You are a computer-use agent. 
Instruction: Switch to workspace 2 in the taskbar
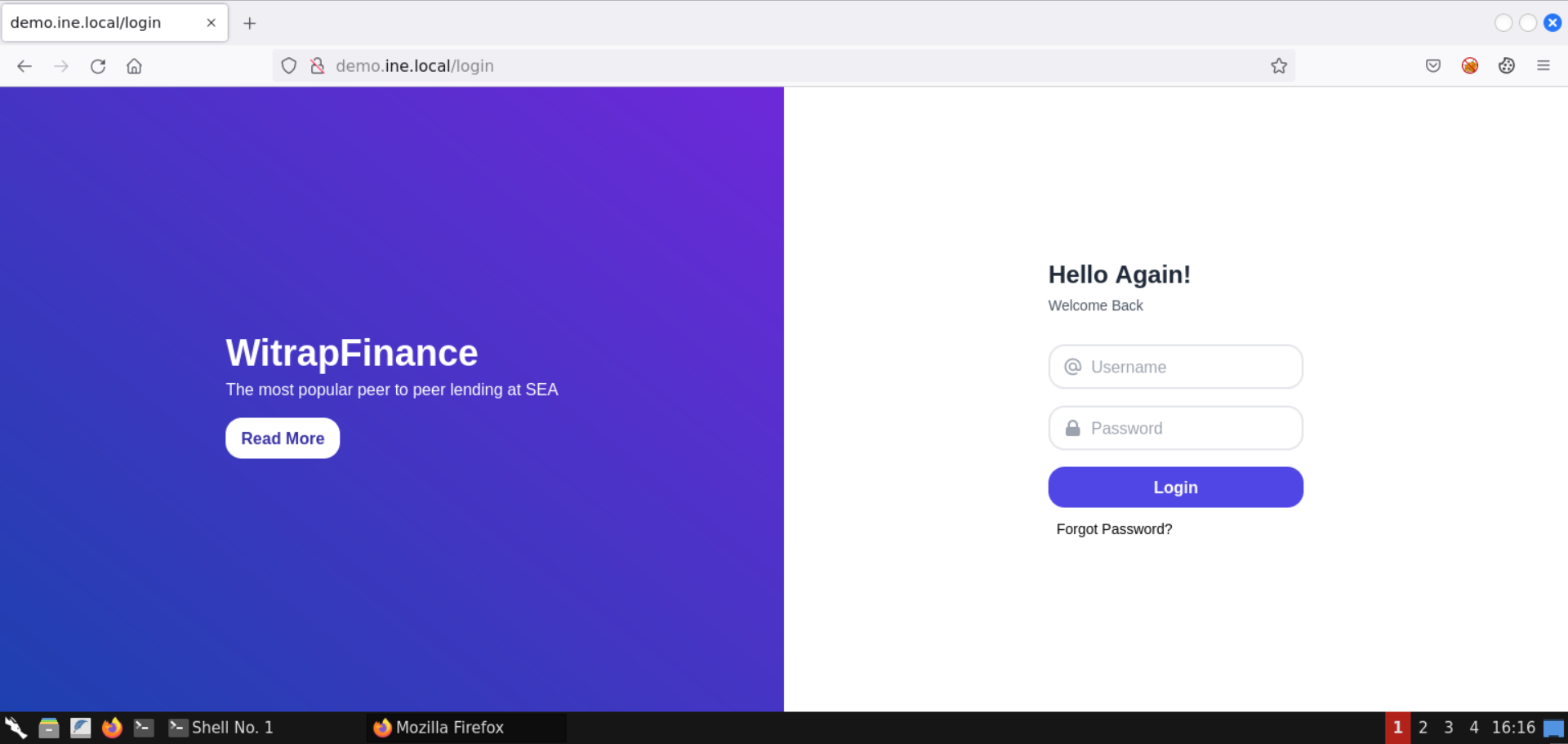(1423, 728)
